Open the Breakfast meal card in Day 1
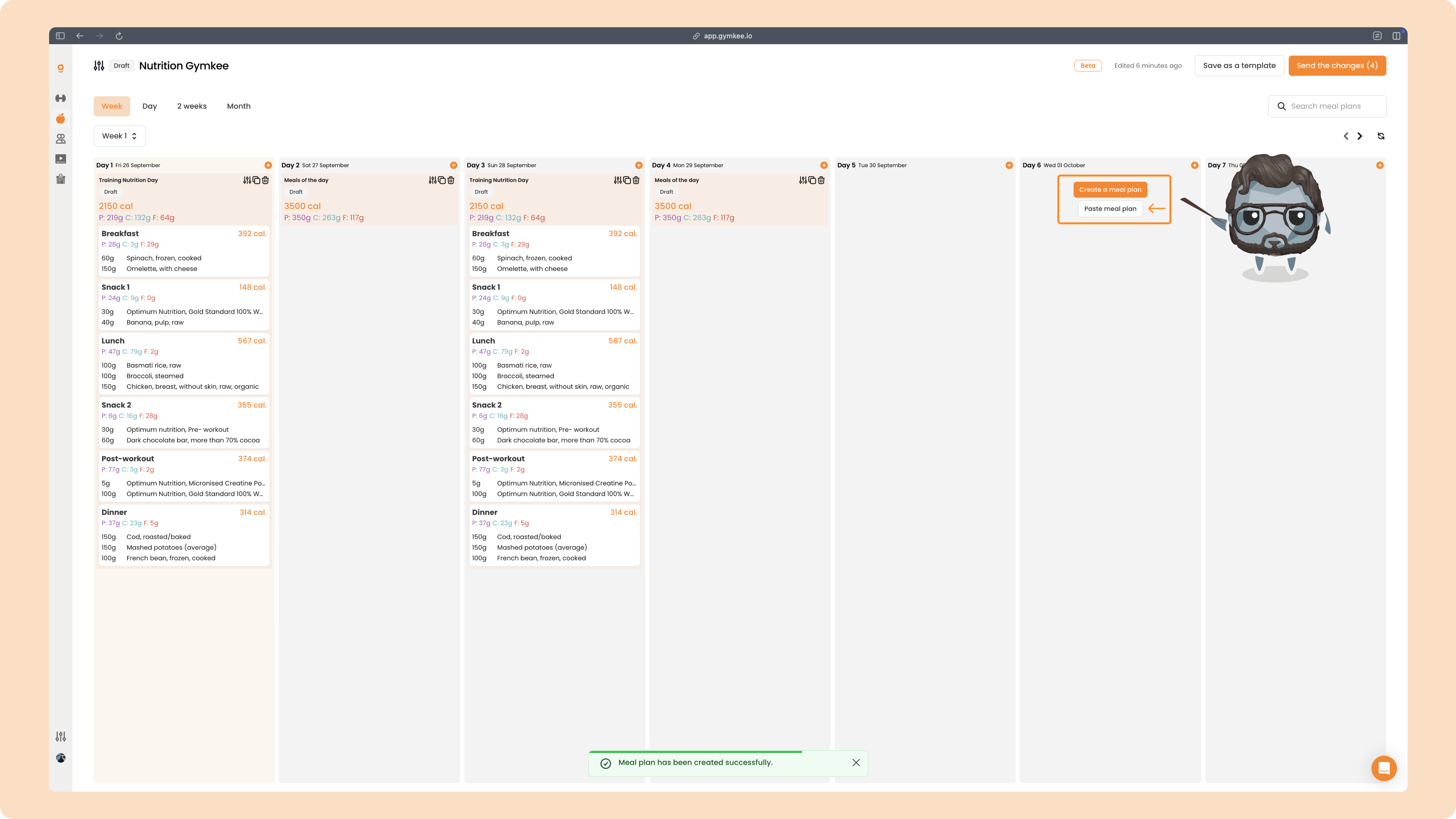Image resolution: width=1456 pixels, height=819 pixels. [x=184, y=251]
